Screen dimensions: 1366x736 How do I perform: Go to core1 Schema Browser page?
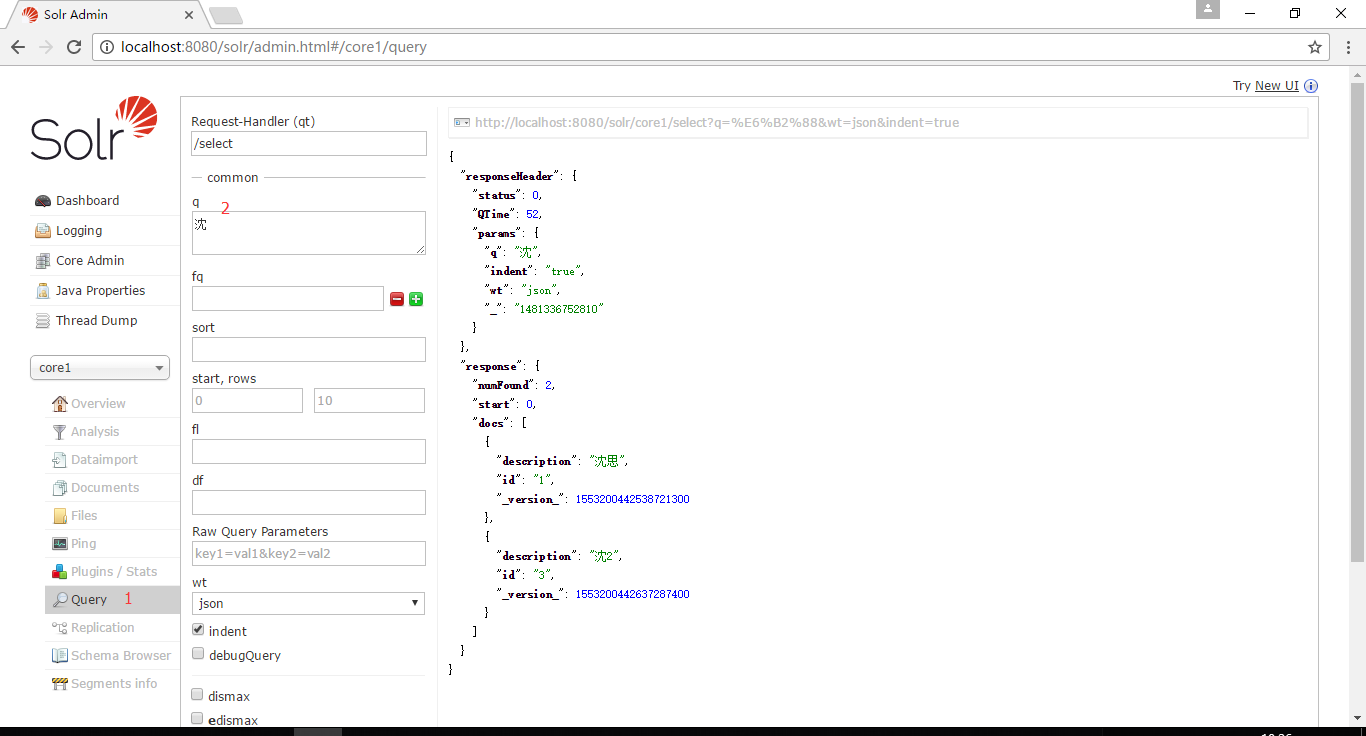(121, 656)
